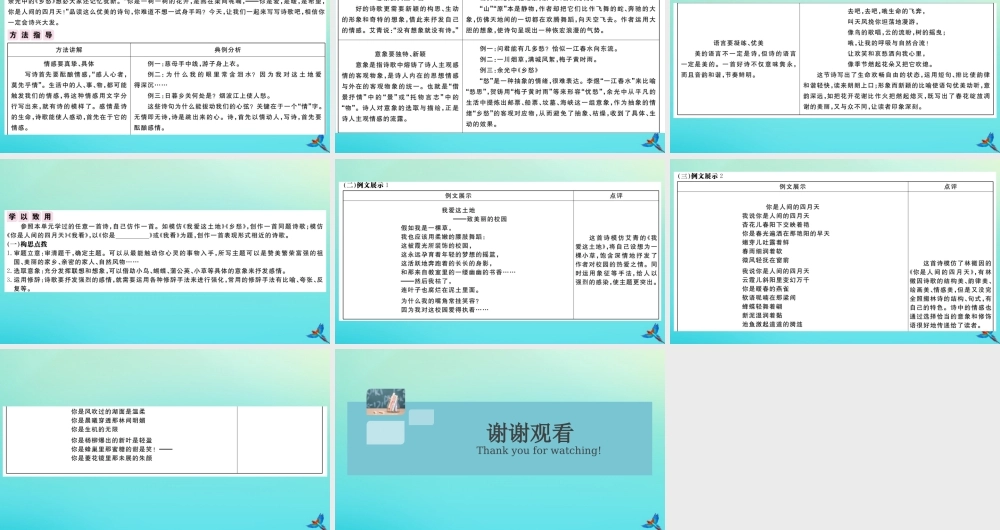Viewport: 1000px width, 530px height.
Task: Click the '(一)构思点拨' subheading
Action: pos(26,244)
